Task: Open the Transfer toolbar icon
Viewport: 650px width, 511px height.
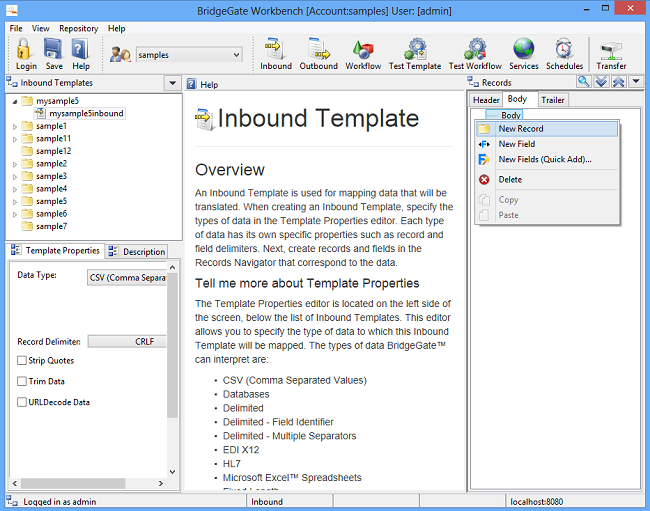Action: pos(611,51)
